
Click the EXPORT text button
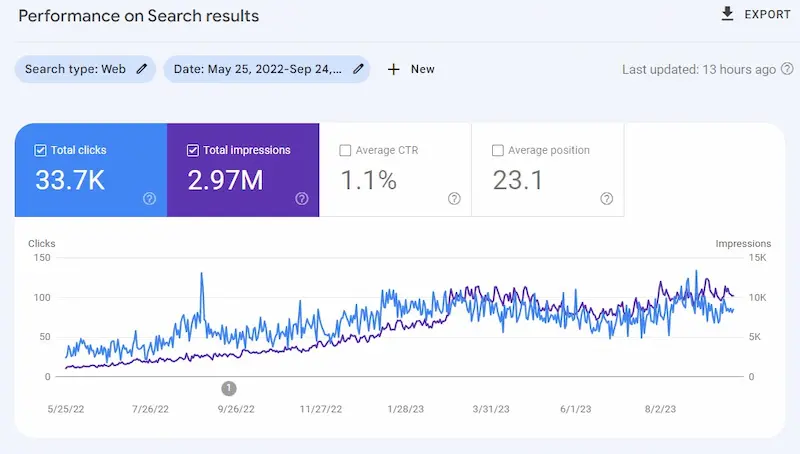(767, 15)
